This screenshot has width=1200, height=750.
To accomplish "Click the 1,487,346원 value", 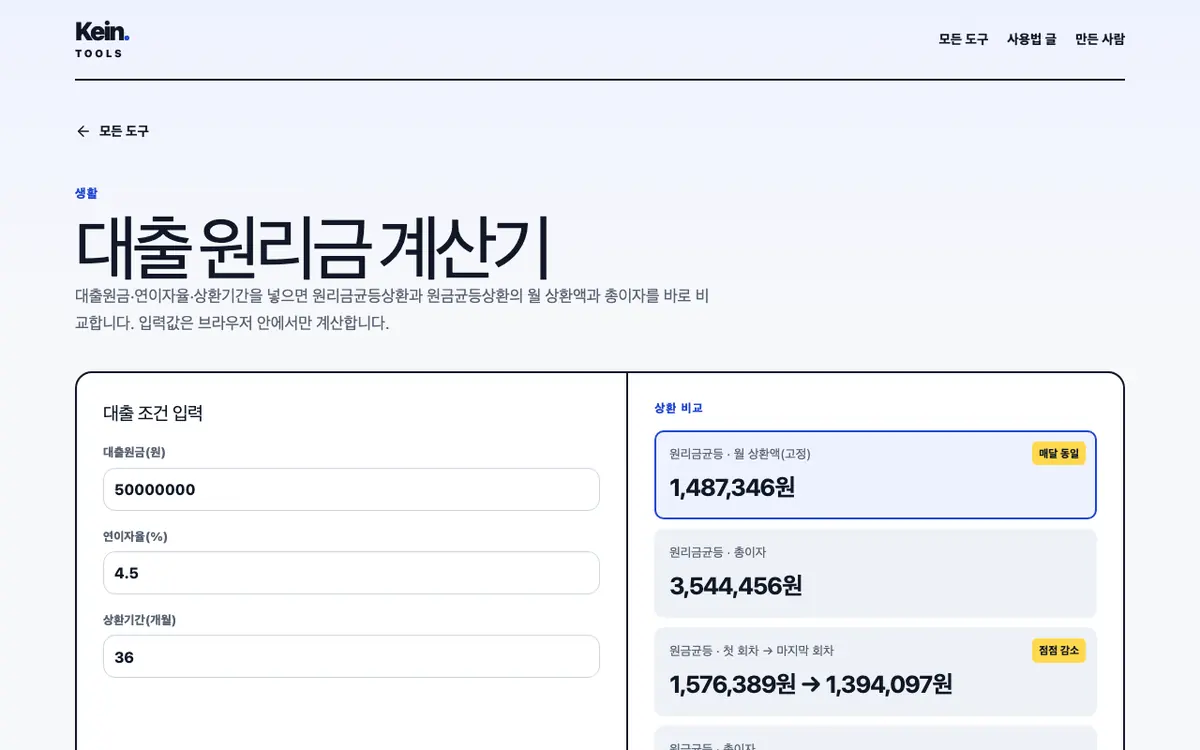I will pyautogui.click(x=732, y=488).
